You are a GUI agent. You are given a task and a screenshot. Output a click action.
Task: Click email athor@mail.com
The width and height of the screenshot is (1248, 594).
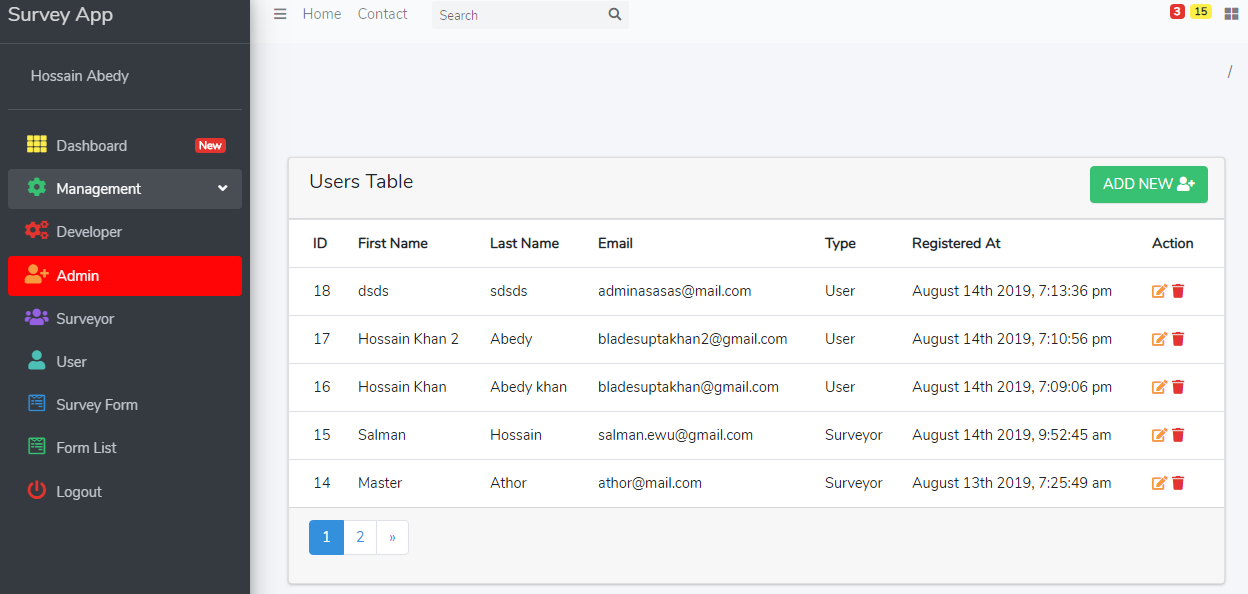(650, 483)
